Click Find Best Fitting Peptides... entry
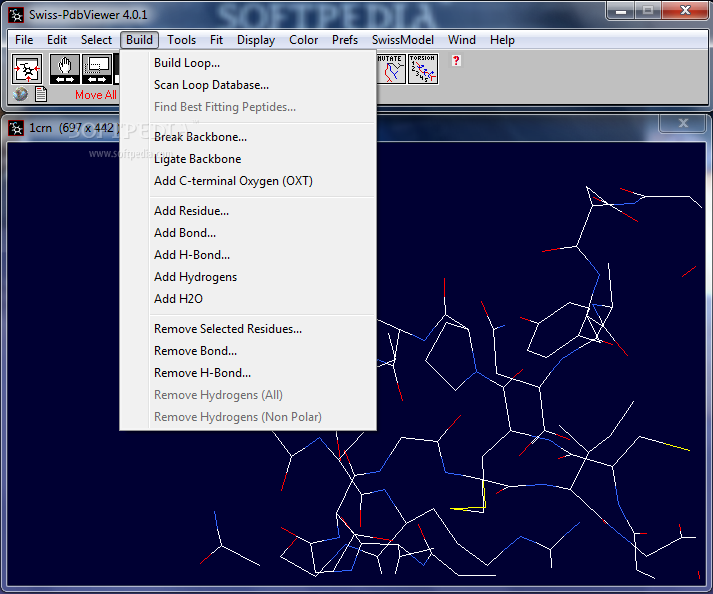 pos(248,107)
